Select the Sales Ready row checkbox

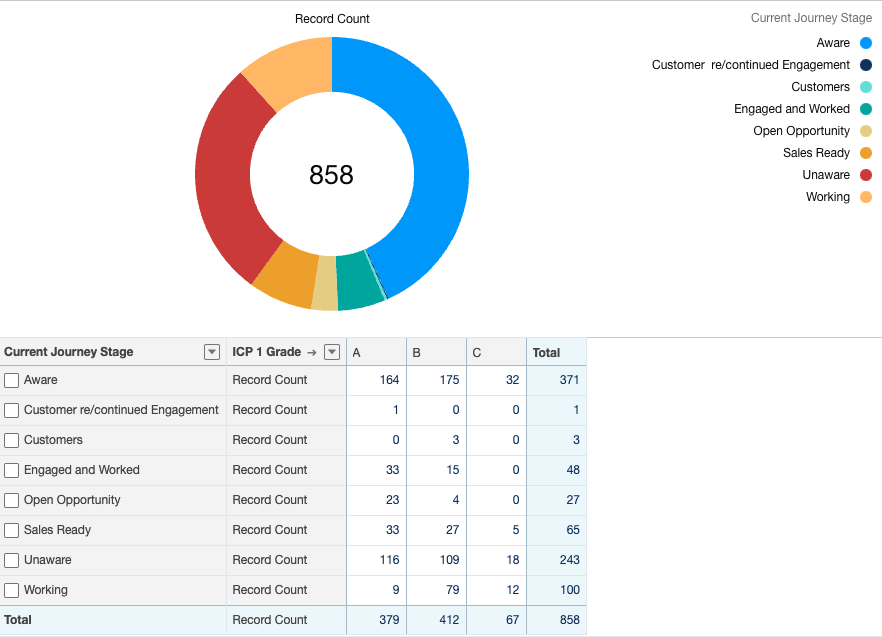tap(12, 530)
